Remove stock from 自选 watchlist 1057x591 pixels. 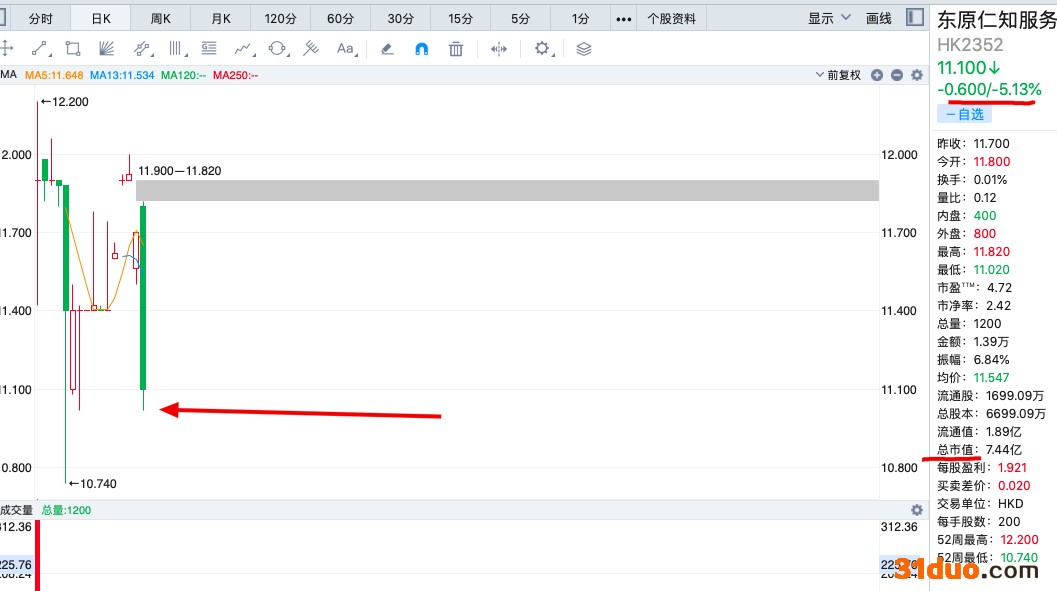pos(965,115)
